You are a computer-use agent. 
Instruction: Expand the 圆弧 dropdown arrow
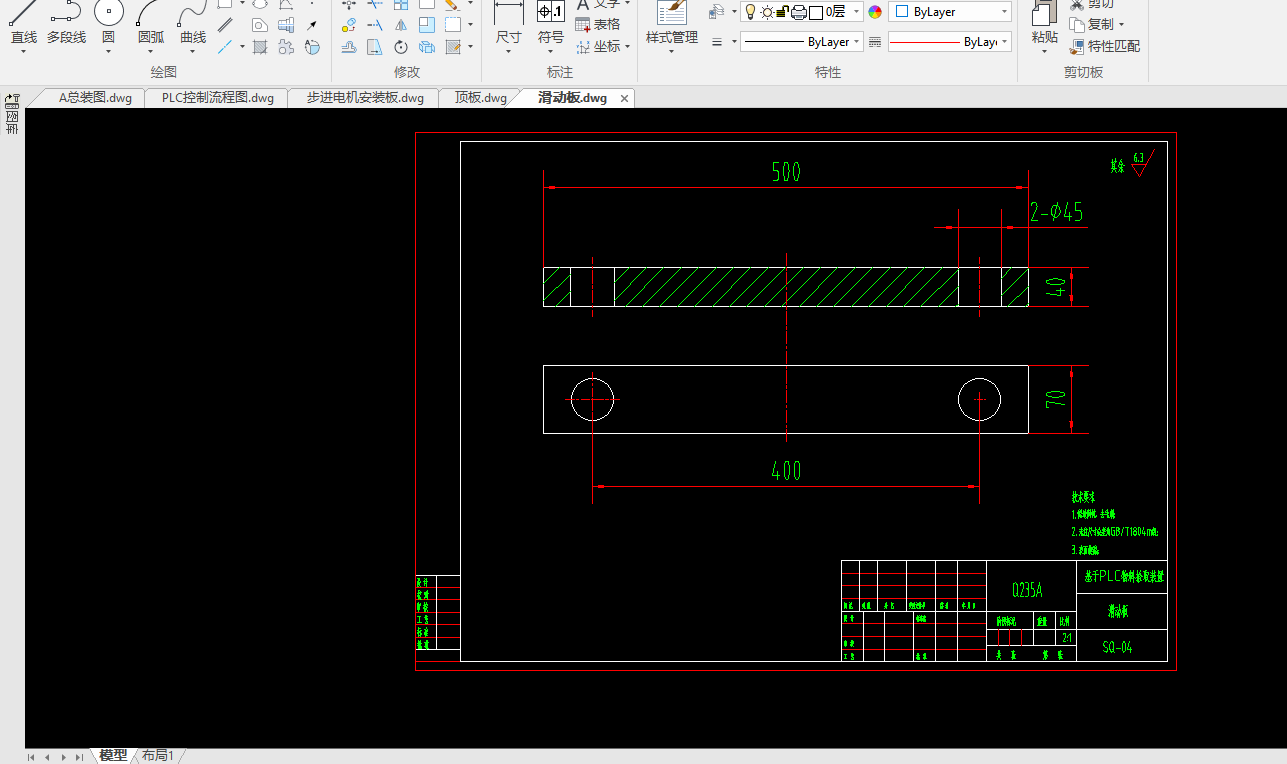(x=151, y=51)
